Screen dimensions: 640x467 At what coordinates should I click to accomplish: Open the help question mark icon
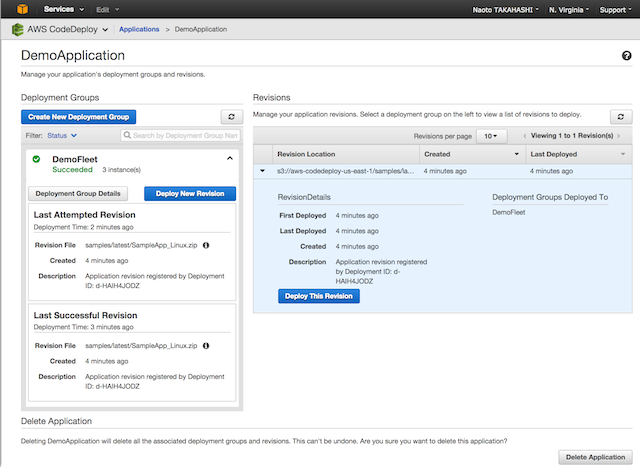[x=627, y=56]
